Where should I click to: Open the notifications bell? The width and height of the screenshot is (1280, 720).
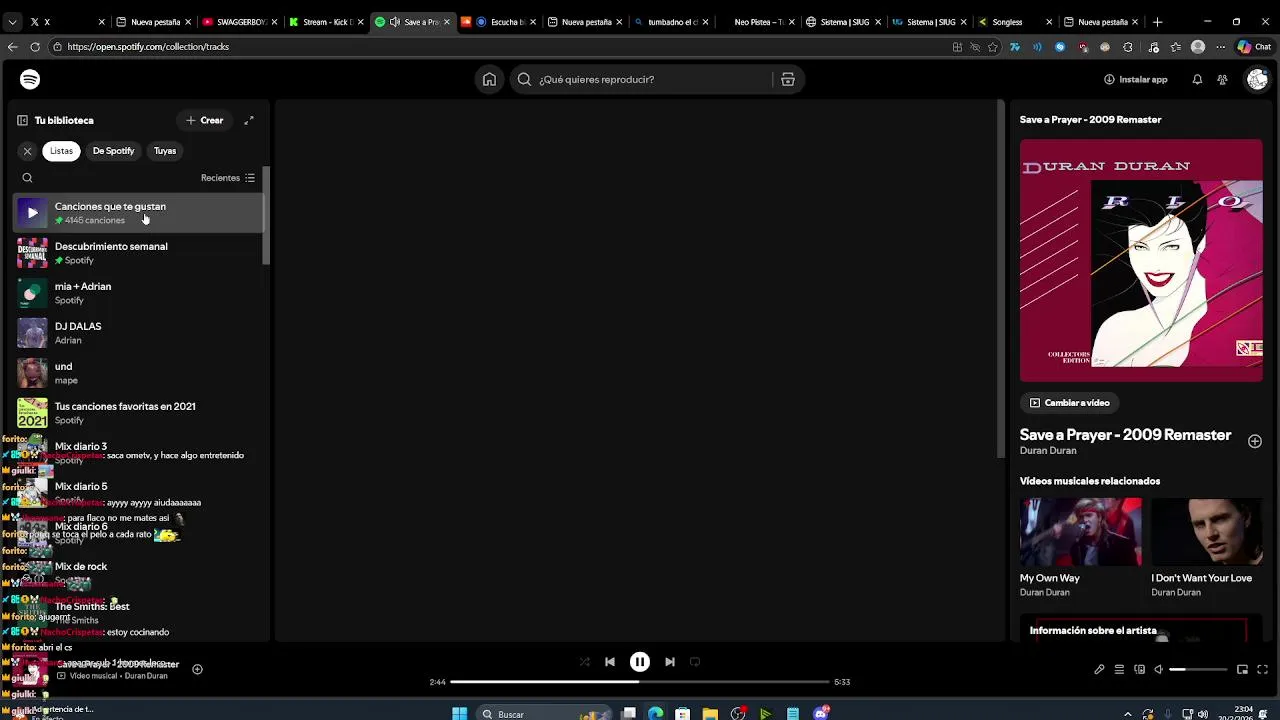(x=1197, y=80)
